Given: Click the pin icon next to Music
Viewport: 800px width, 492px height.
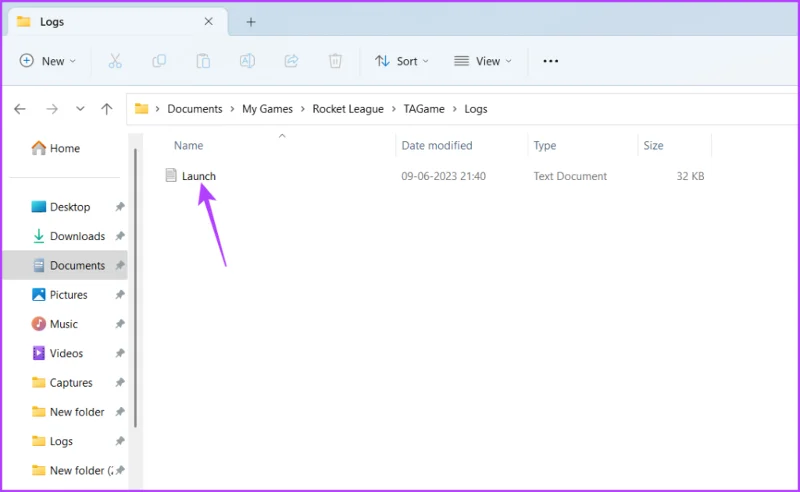Looking at the screenshot, I should [119, 324].
